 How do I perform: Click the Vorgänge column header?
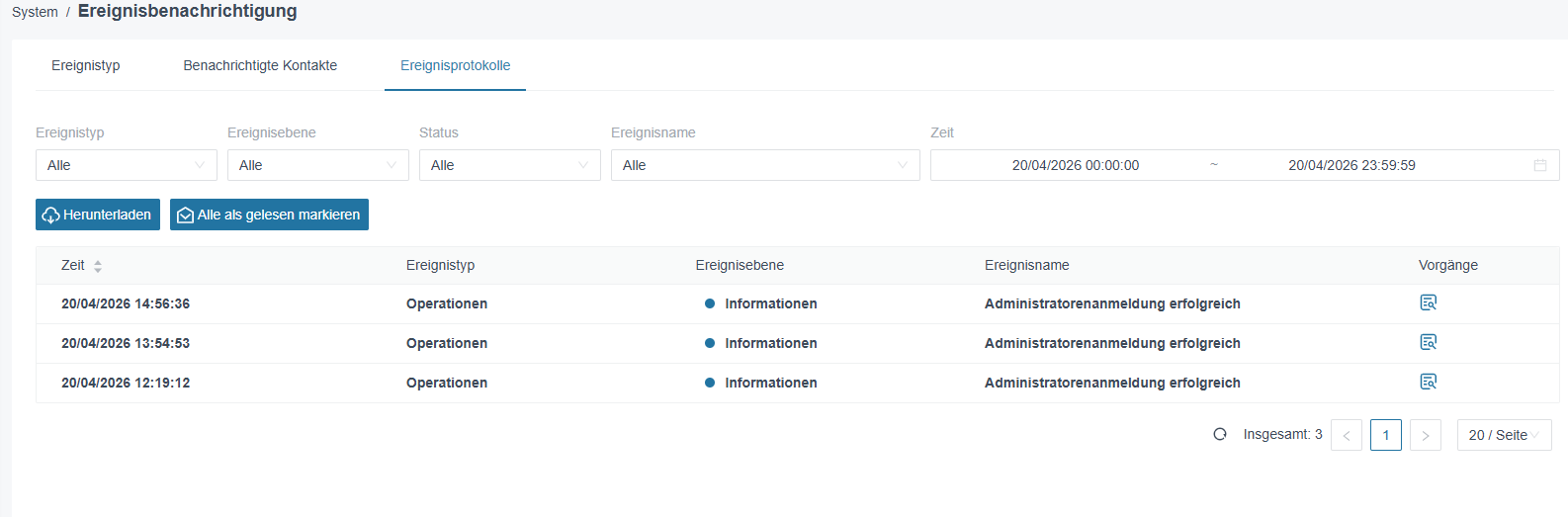1448,265
